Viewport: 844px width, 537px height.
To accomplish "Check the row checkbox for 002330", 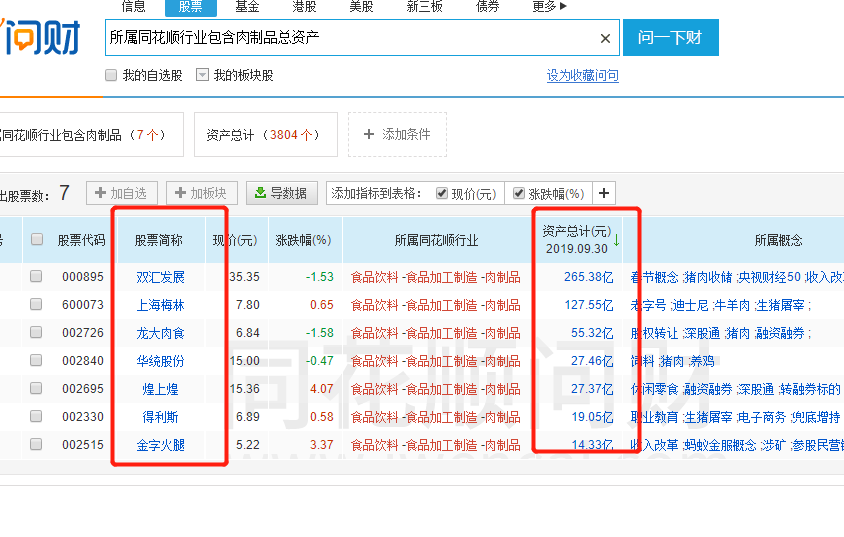I will coord(36,416).
